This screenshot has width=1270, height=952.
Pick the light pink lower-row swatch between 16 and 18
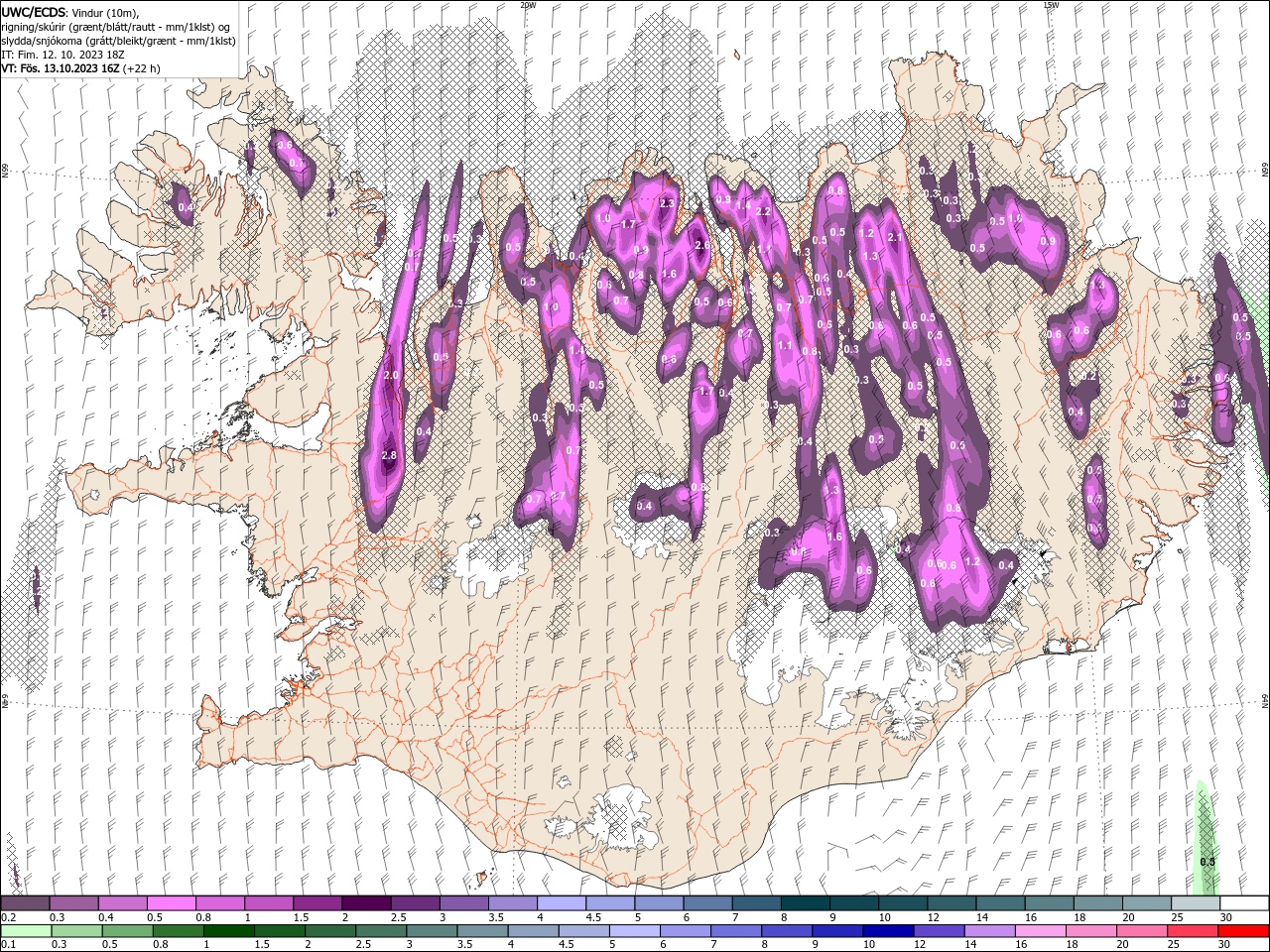pyautogui.click(x=1040, y=931)
